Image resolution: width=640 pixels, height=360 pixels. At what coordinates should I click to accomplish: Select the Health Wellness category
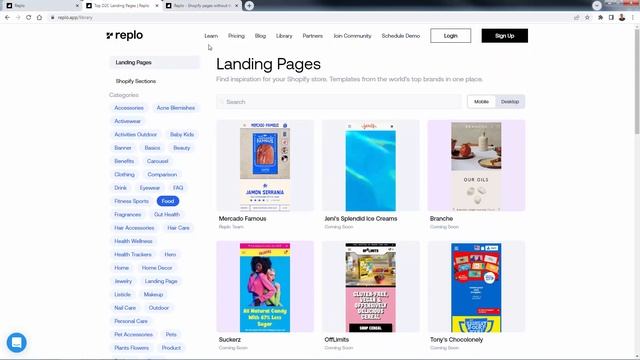tap(133, 241)
